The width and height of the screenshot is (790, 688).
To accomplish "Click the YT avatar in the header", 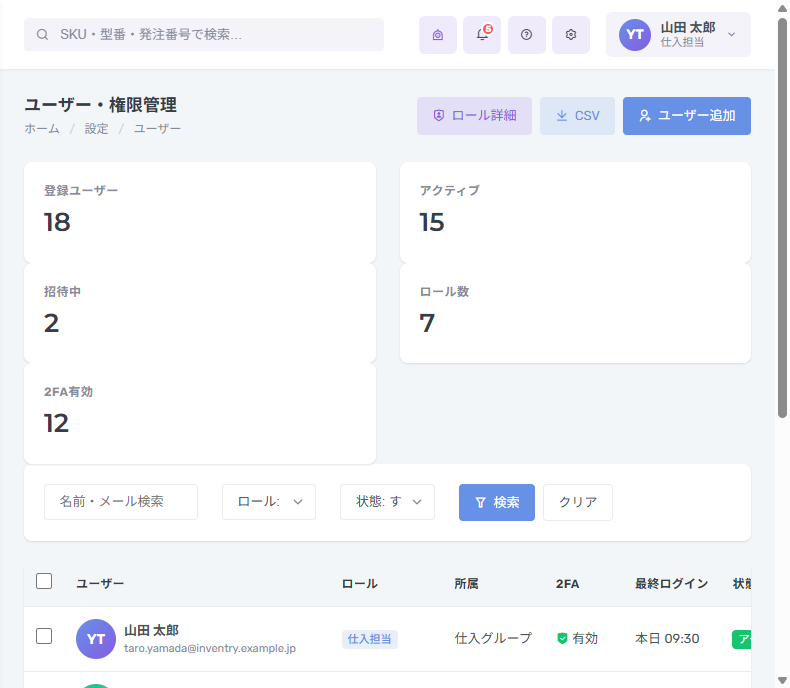I will 635,35.
